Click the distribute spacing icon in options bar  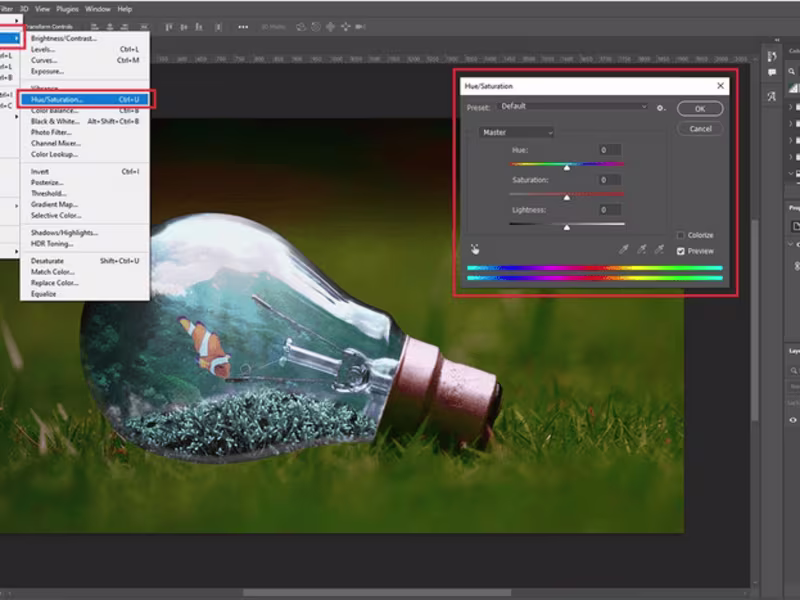pos(218,27)
